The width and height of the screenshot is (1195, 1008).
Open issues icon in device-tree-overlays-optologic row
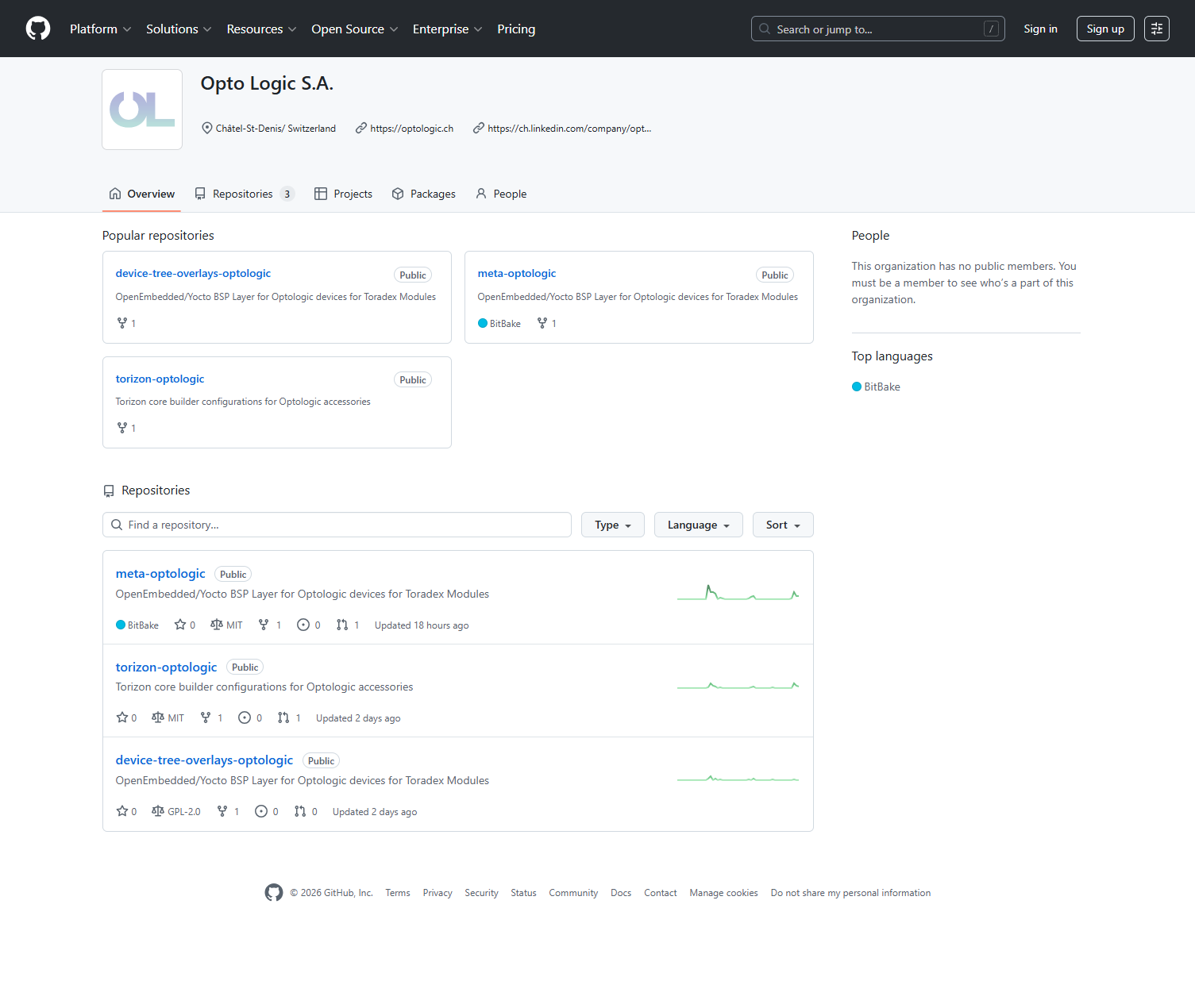tap(261, 811)
